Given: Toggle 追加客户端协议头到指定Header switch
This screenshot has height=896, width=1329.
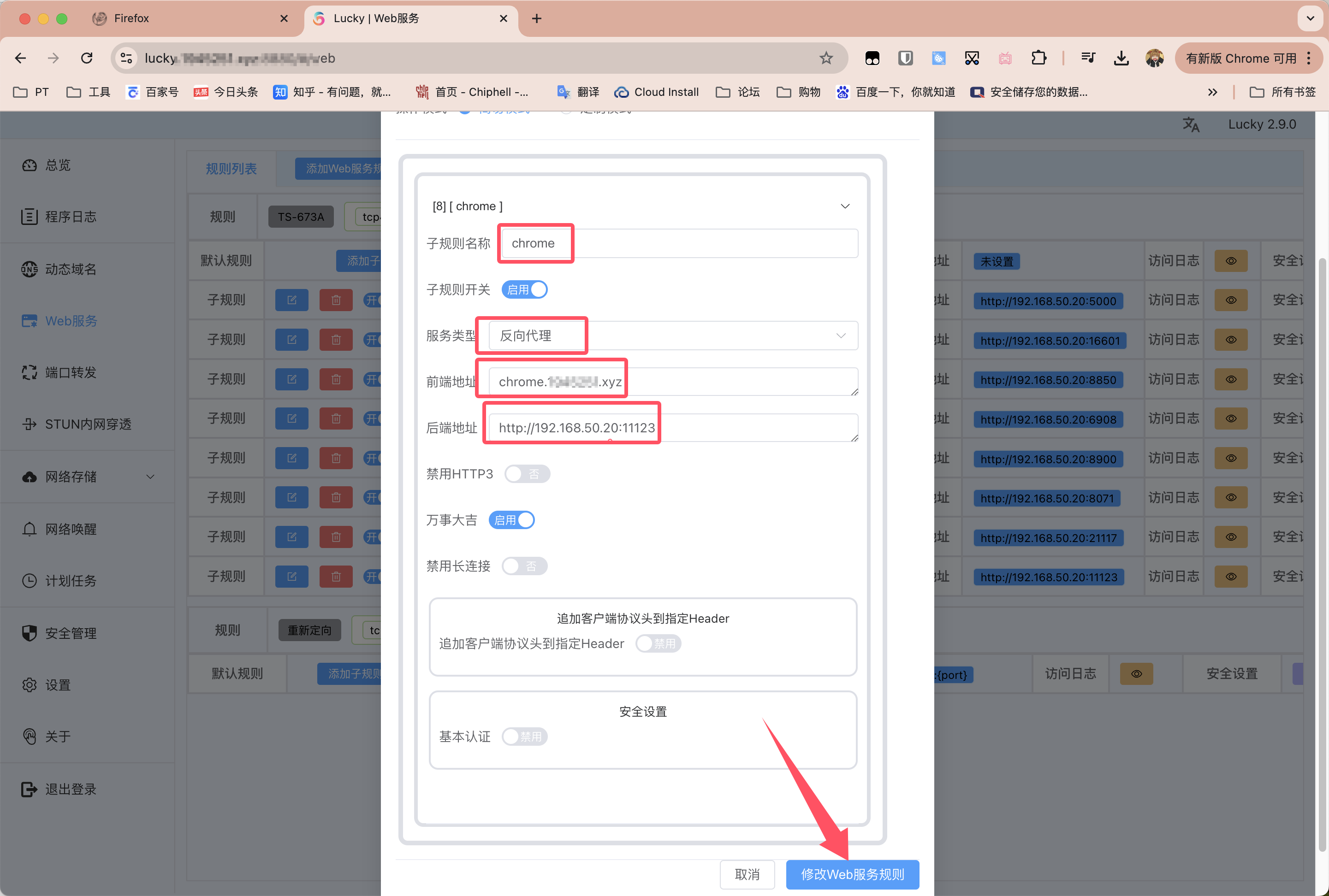Looking at the screenshot, I should coord(659,643).
